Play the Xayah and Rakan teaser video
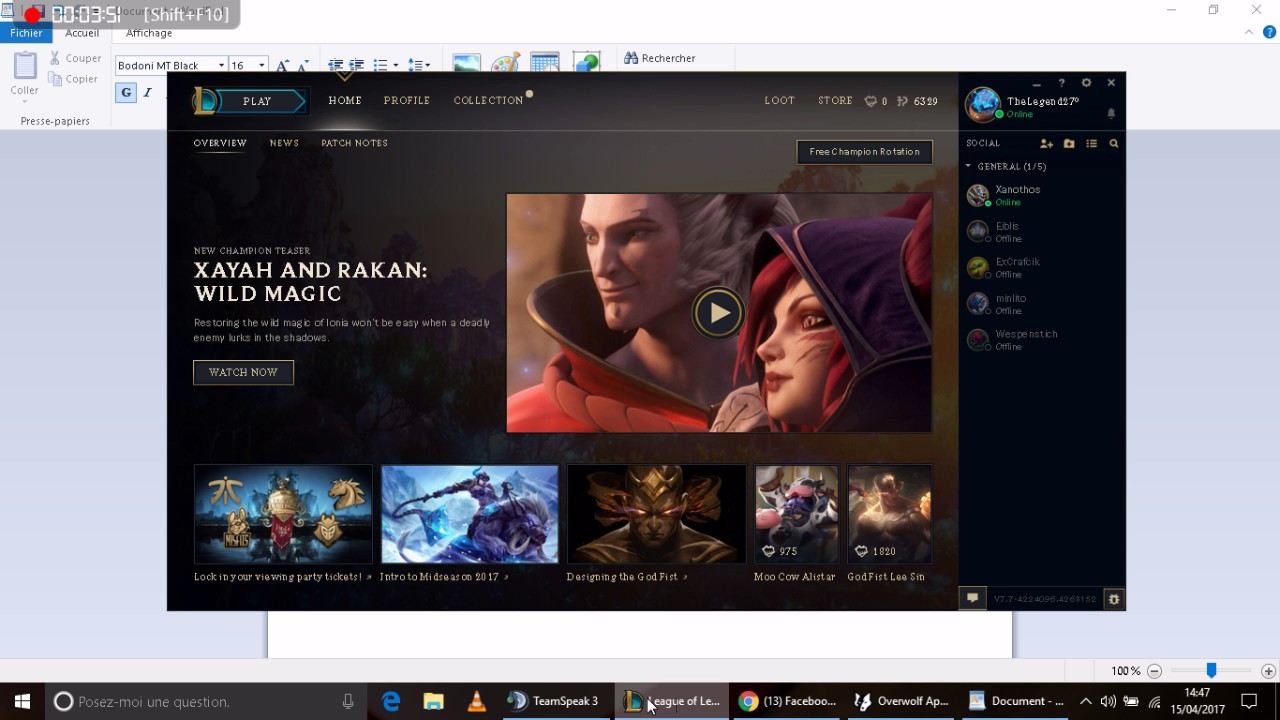1280x720 pixels. click(x=718, y=313)
